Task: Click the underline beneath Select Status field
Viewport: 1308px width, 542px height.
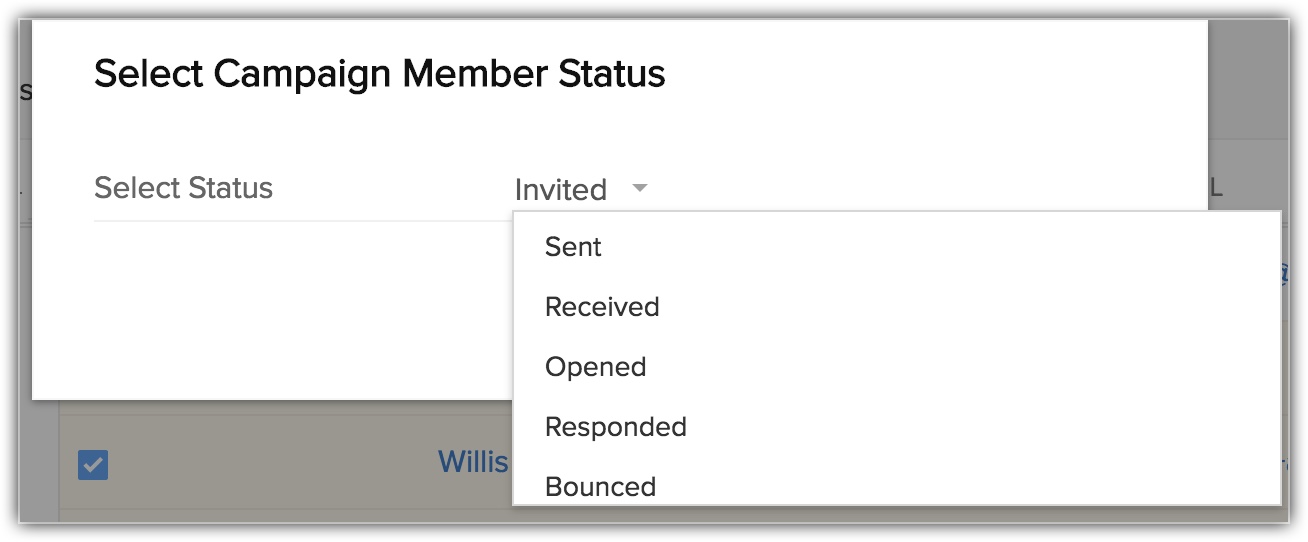Action: [x=300, y=221]
